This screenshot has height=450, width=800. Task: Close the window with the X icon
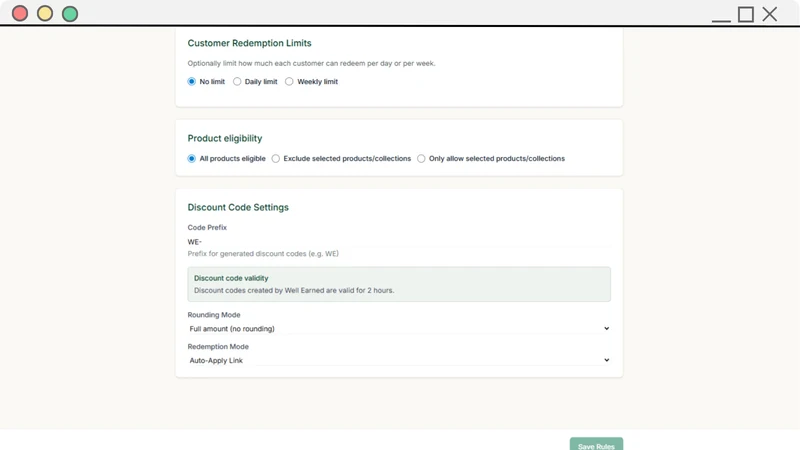(x=770, y=14)
